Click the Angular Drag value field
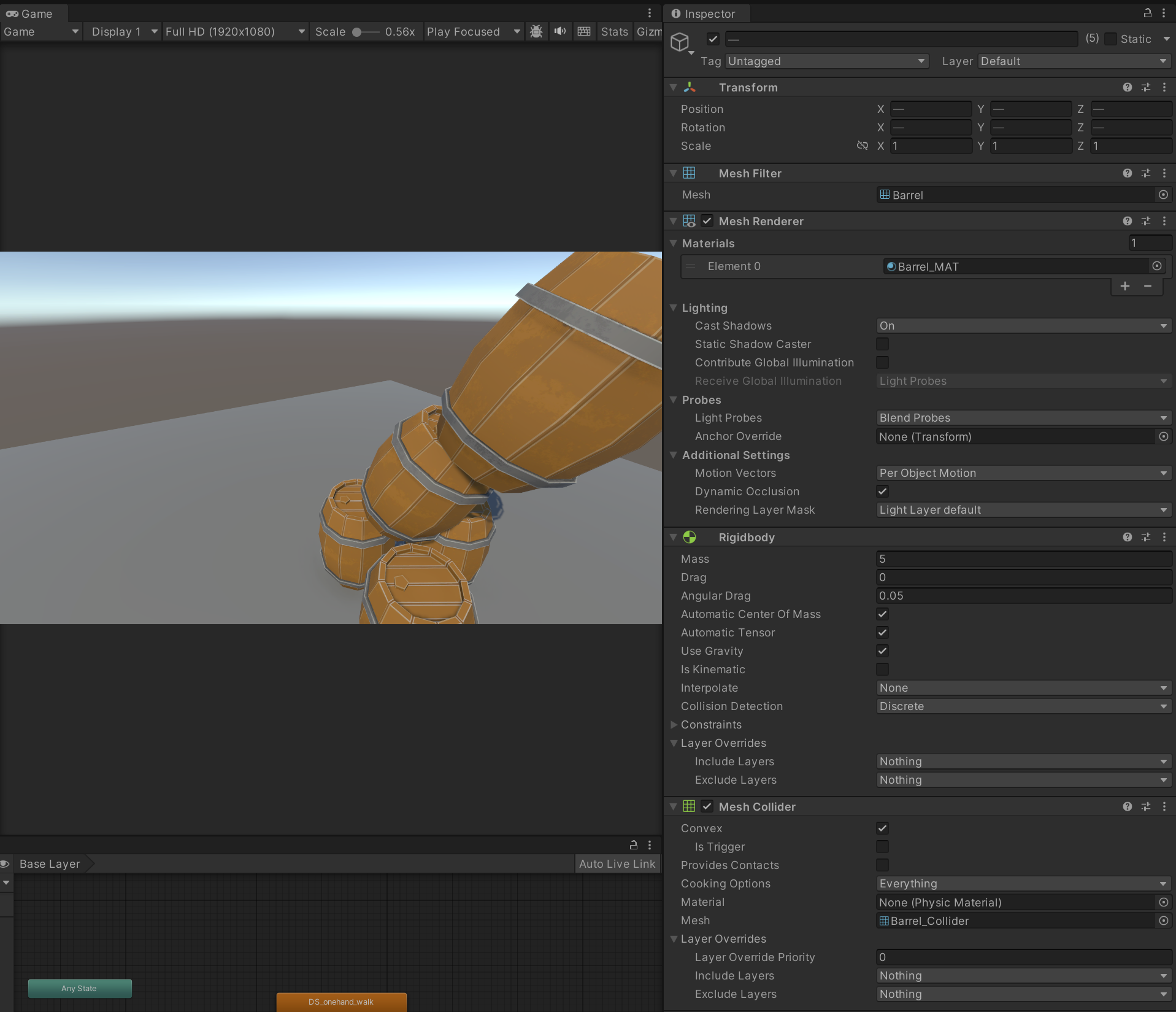This screenshot has height=1012, width=1176. 1023,596
